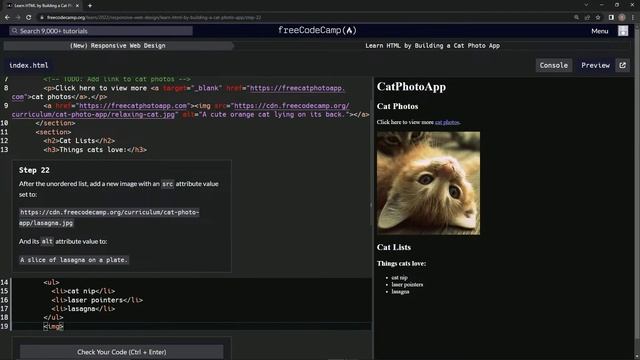Click the Things cats love h3 code line
The width and height of the screenshot is (640, 360).
[x=95, y=149]
